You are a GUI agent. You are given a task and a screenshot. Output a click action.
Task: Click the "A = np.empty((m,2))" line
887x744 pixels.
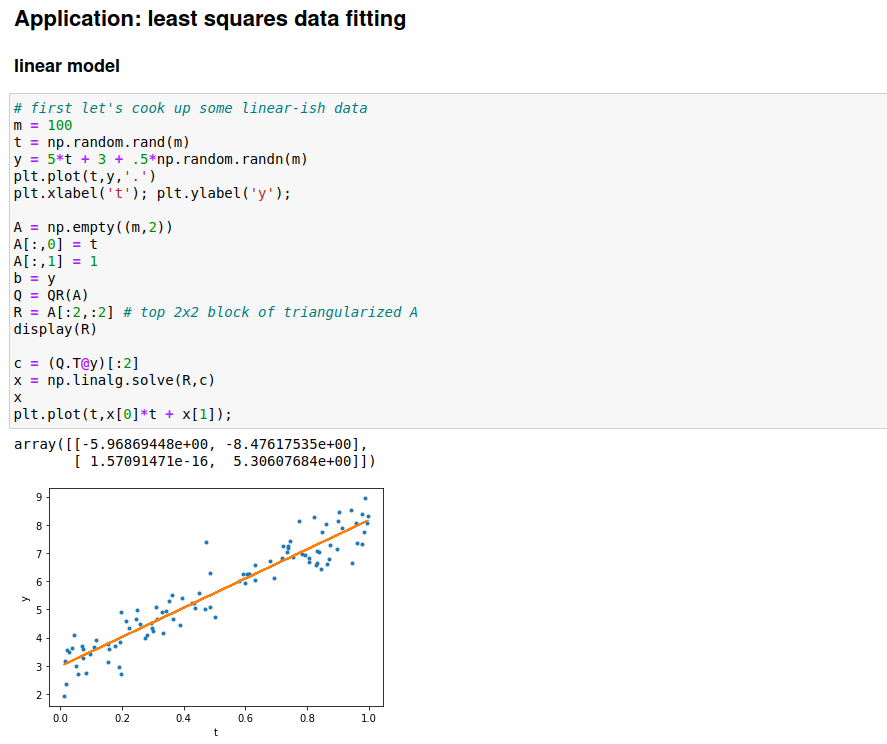pyautogui.click(x=93, y=227)
